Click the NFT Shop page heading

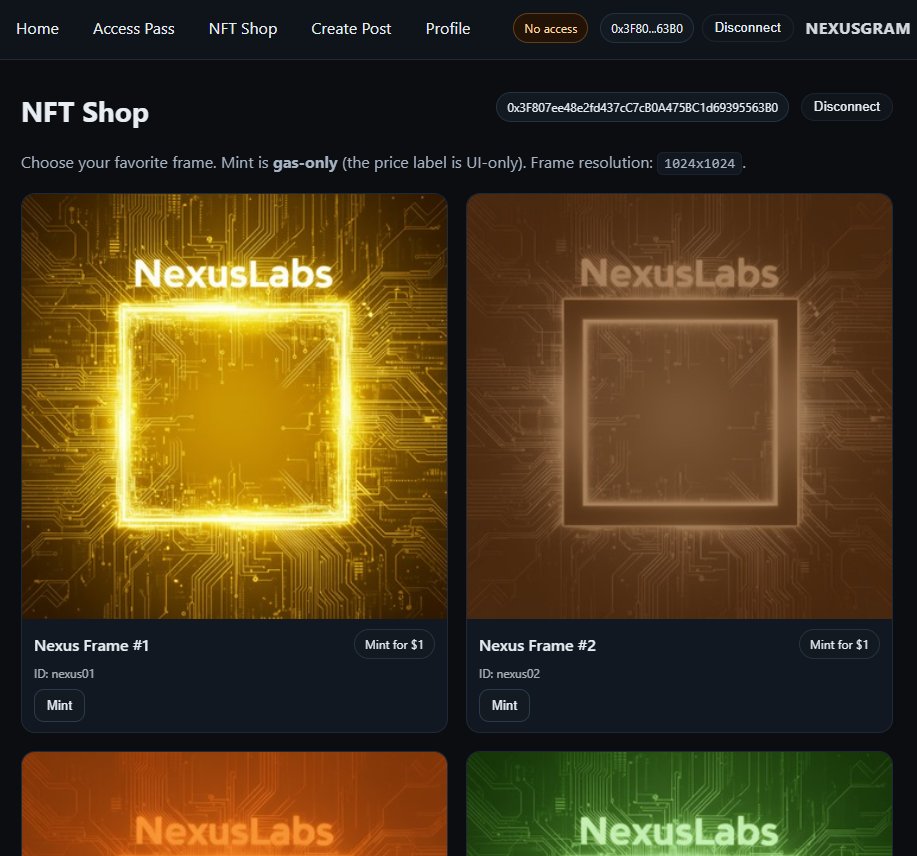(x=85, y=112)
